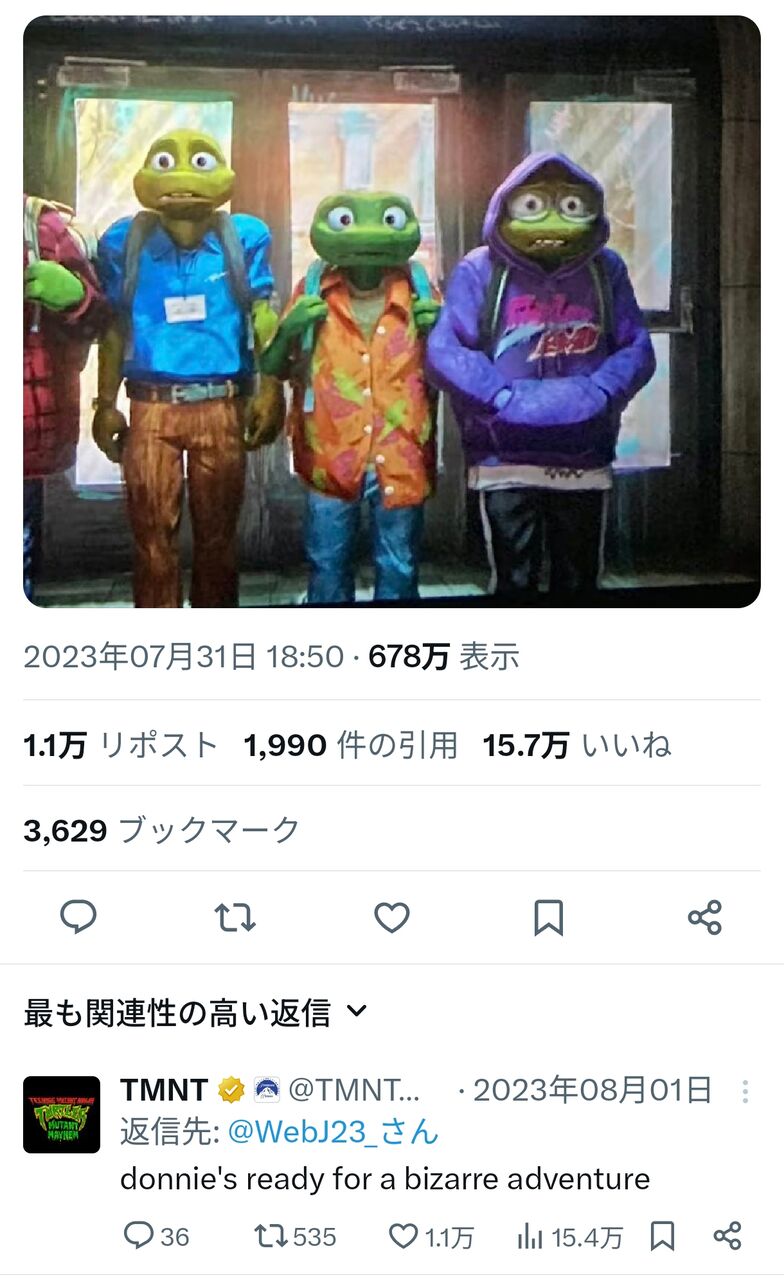
Task: Reply to TMNT's comment with 36 replies
Action: (x=156, y=1237)
